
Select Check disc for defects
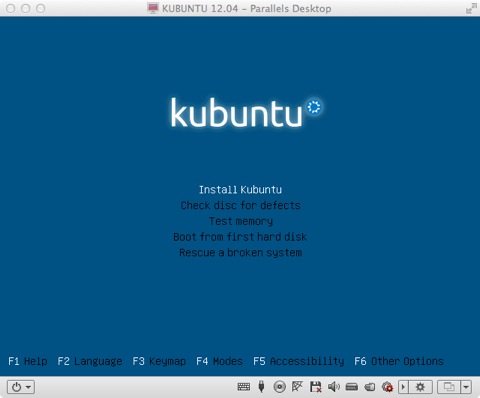point(240,205)
